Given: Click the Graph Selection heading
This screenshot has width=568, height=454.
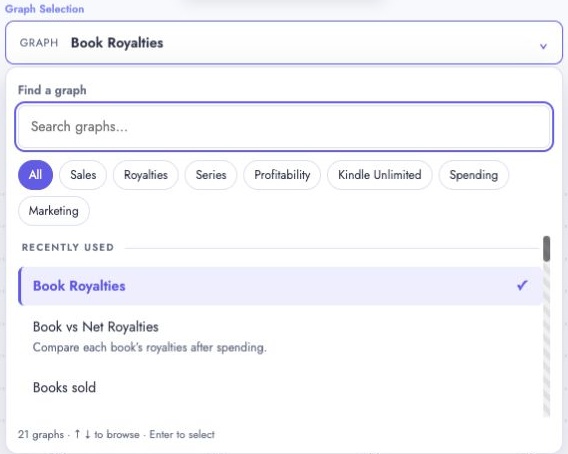Looking at the screenshot, I should pos(44,9).
